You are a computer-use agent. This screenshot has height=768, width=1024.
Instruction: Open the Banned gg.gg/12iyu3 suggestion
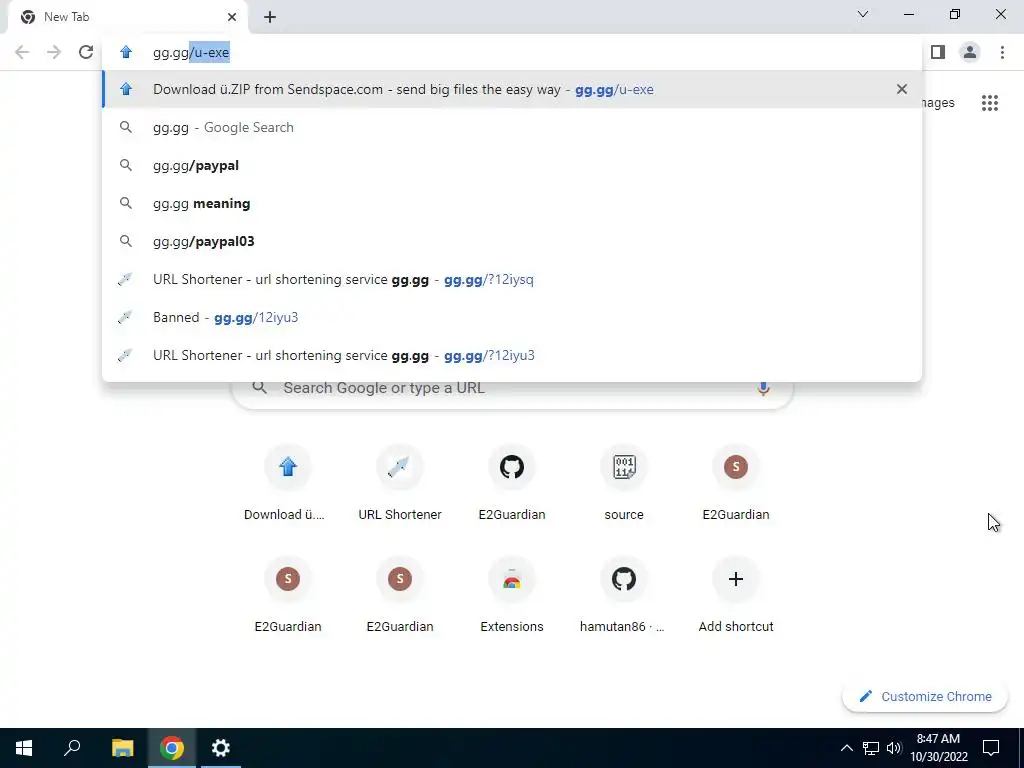(512, 317)
